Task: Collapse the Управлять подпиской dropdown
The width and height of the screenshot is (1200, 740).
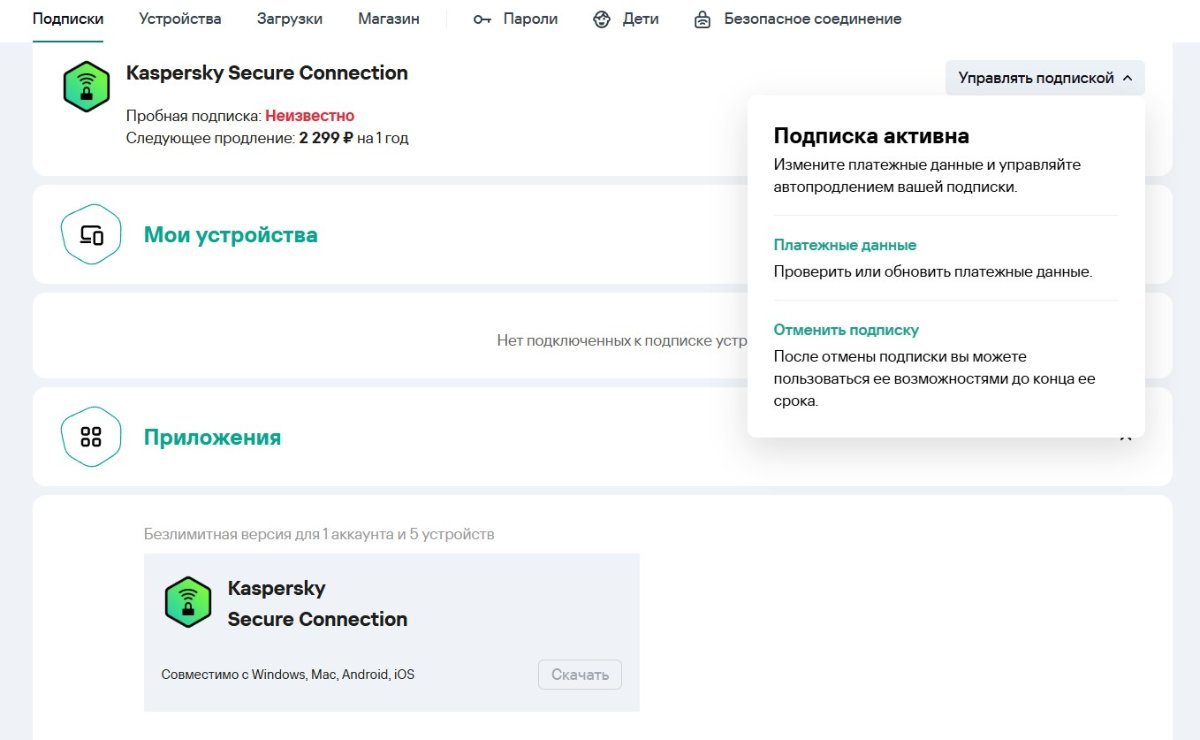Action: pos(1044,78)
